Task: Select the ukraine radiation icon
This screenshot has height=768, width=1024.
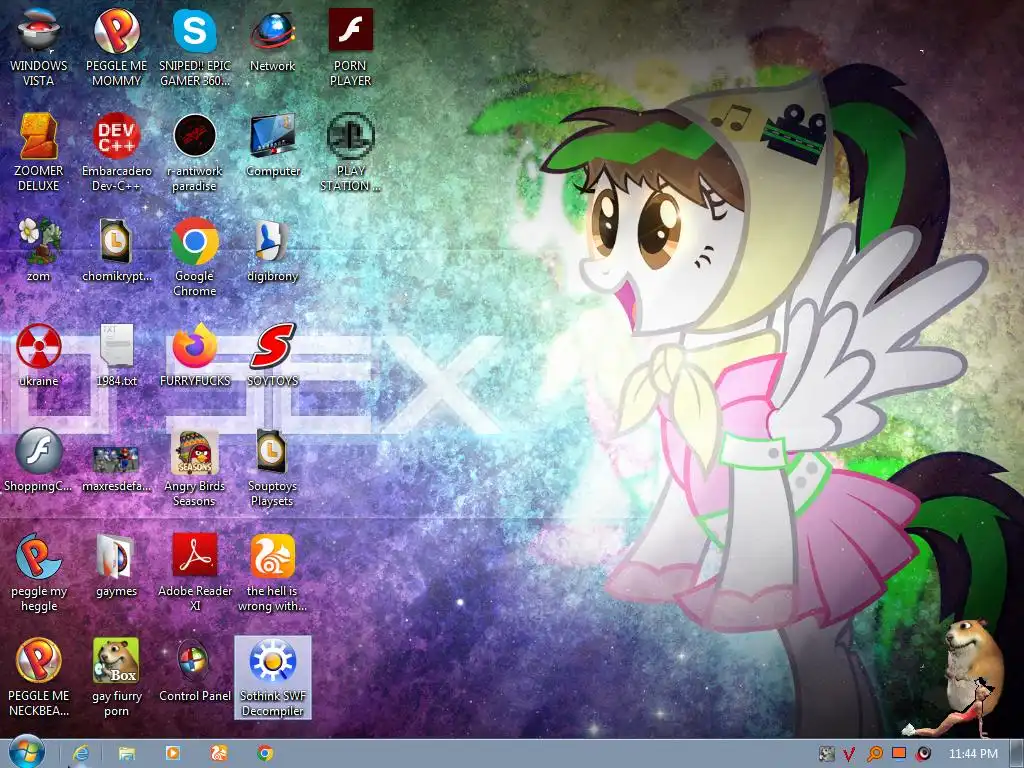Action: [39, 355]
